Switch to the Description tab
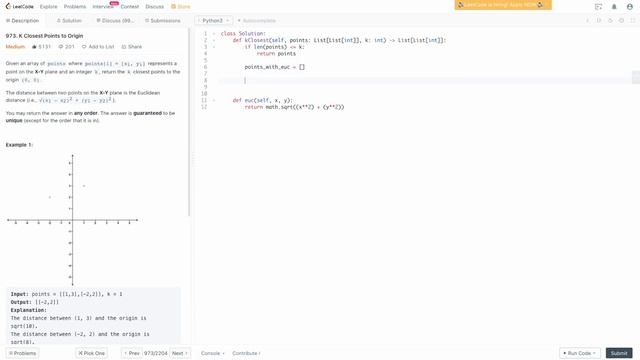The image size is (640, 360). [22, 20]
